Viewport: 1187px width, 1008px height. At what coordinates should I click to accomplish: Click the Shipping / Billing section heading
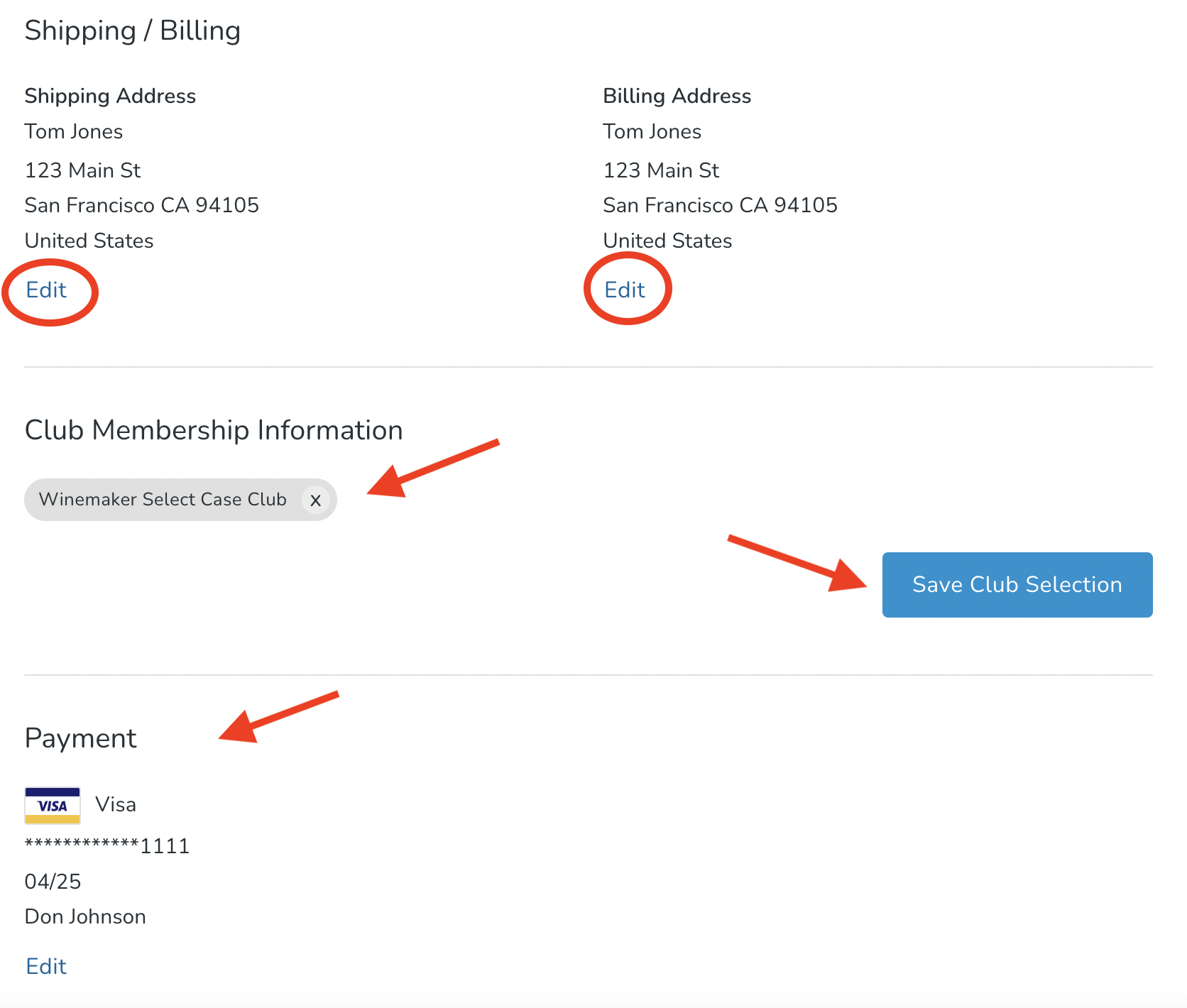coord(133,31)
